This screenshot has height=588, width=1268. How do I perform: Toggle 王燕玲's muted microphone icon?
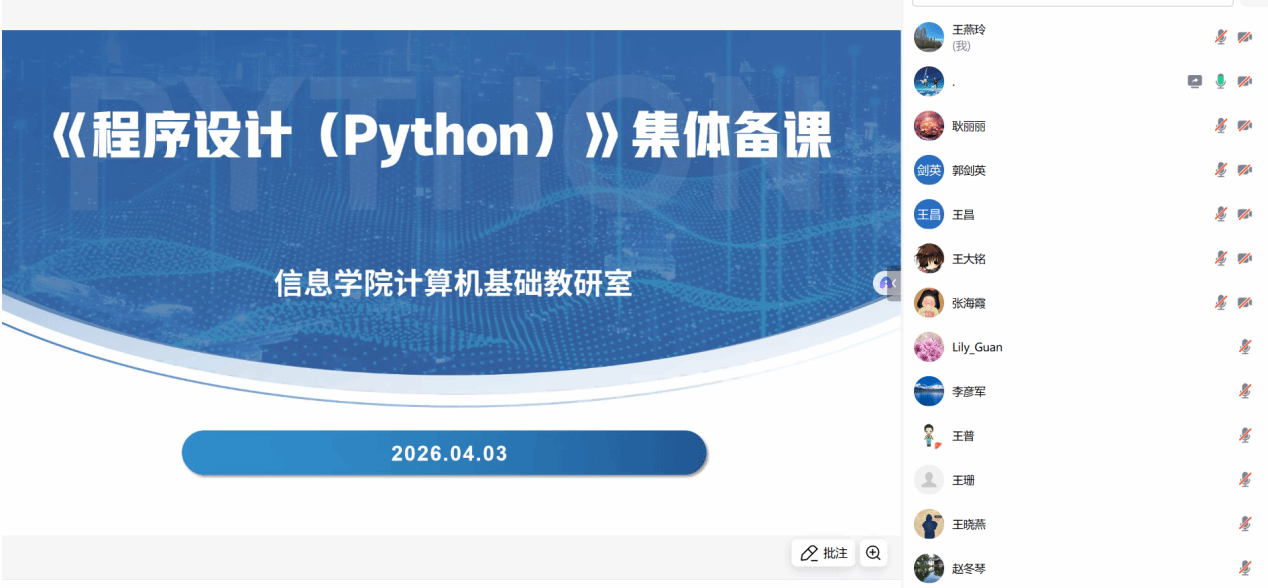click(1220, 37)
